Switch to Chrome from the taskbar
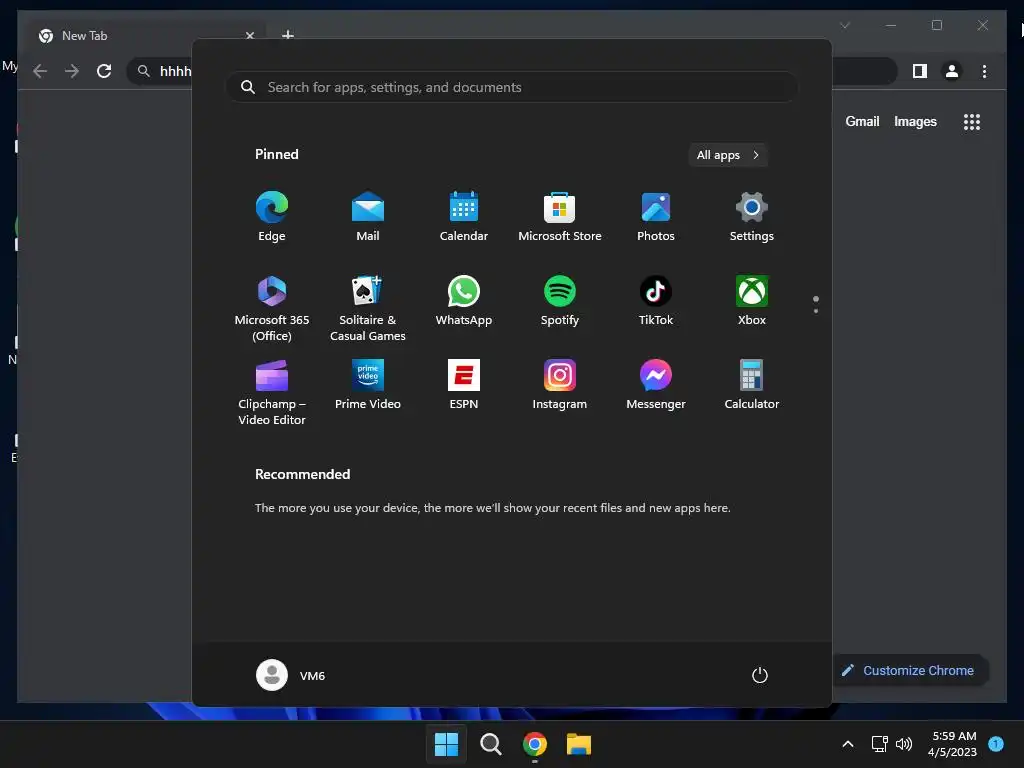The image size is (1024, 768). [535, 744]
